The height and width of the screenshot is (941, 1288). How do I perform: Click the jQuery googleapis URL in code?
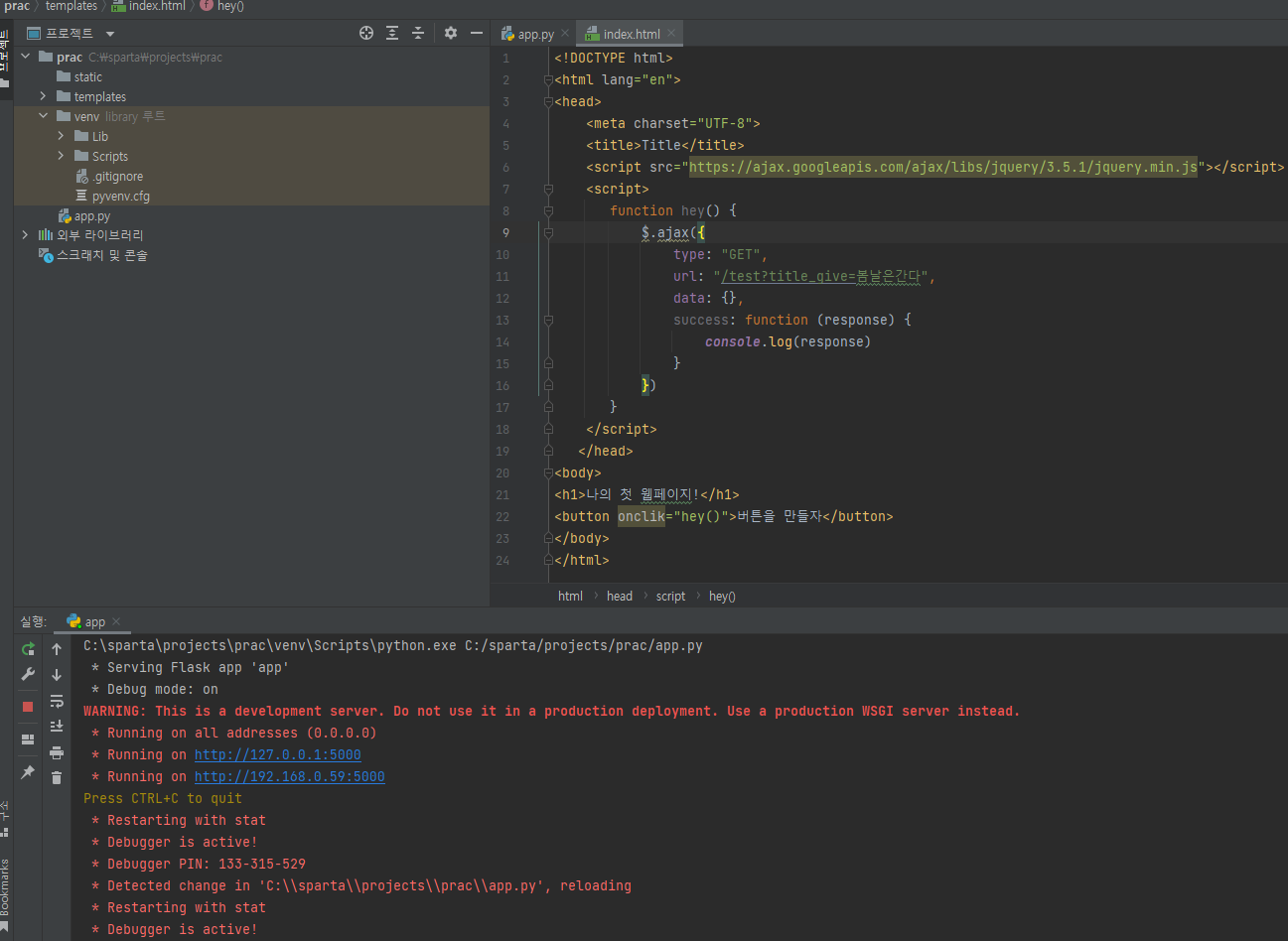[x=943, y=167]
